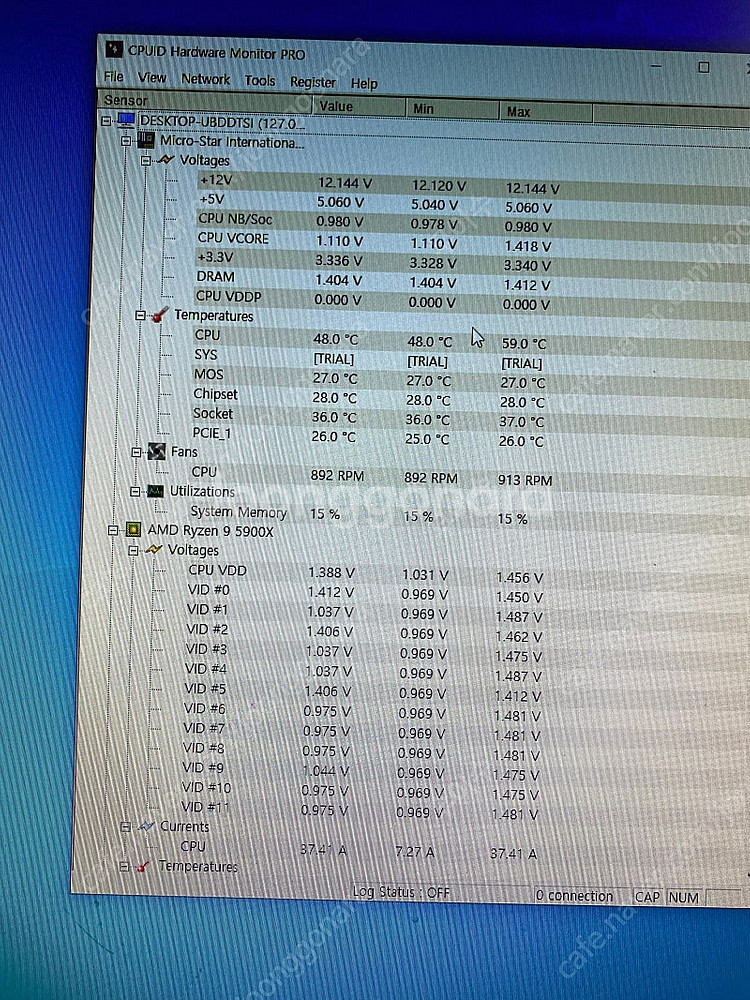Collapse the Ryzen Temperatures group at bottom

pos(124,866)
